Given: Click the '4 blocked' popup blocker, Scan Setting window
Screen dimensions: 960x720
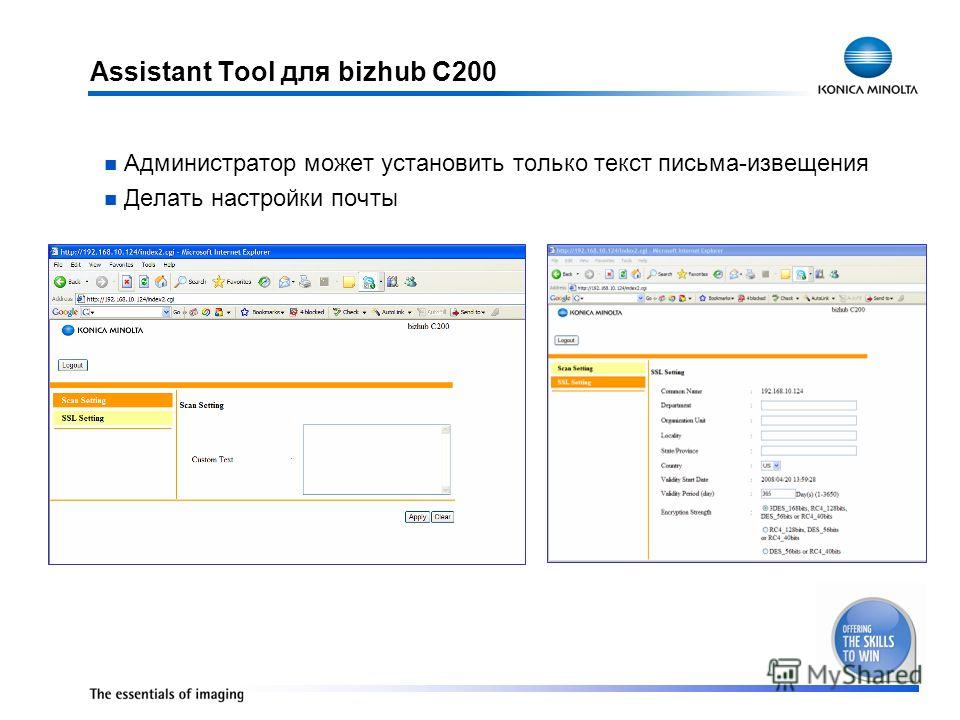Looking at the screenshot, I should tap(307, 312).
